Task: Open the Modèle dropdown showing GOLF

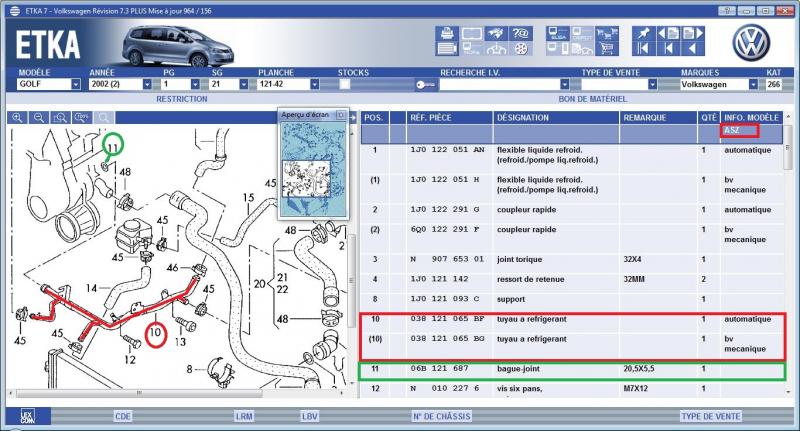Action: click(x=76, y=84)
